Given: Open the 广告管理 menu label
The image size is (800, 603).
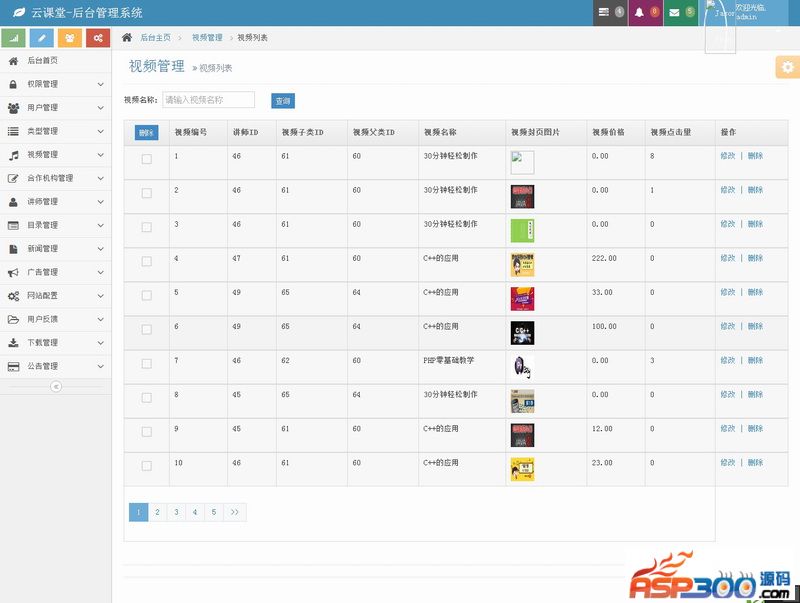Looking at the screenshot, I should pyautogui.click(x=42, y=272).
